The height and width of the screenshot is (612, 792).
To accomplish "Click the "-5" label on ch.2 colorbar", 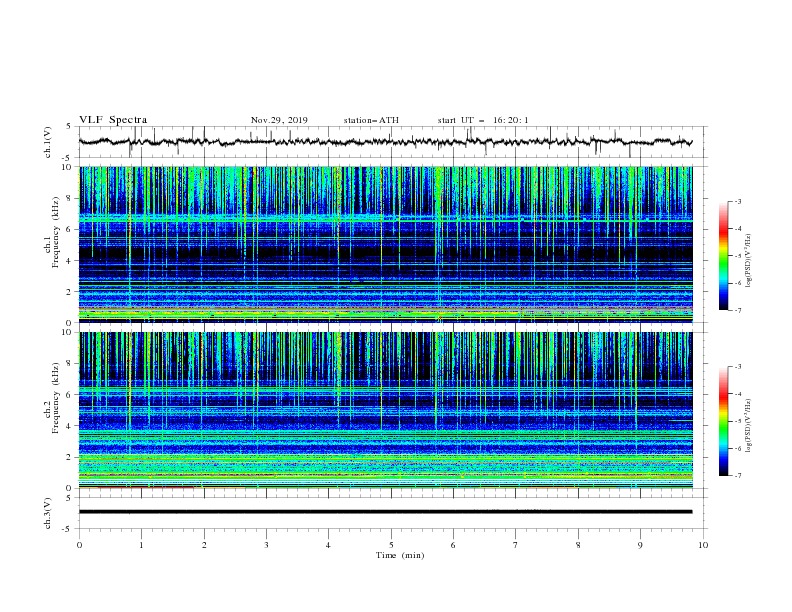I will (738, 421).
